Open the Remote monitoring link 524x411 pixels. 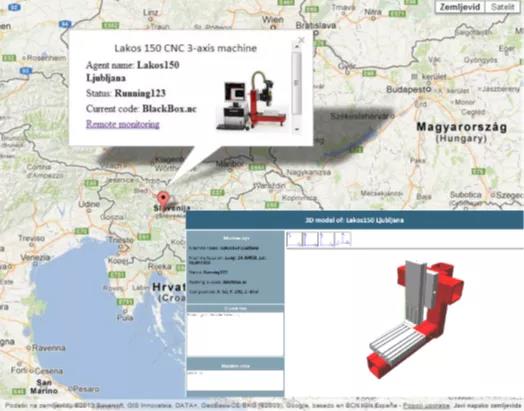coord(123,124)
